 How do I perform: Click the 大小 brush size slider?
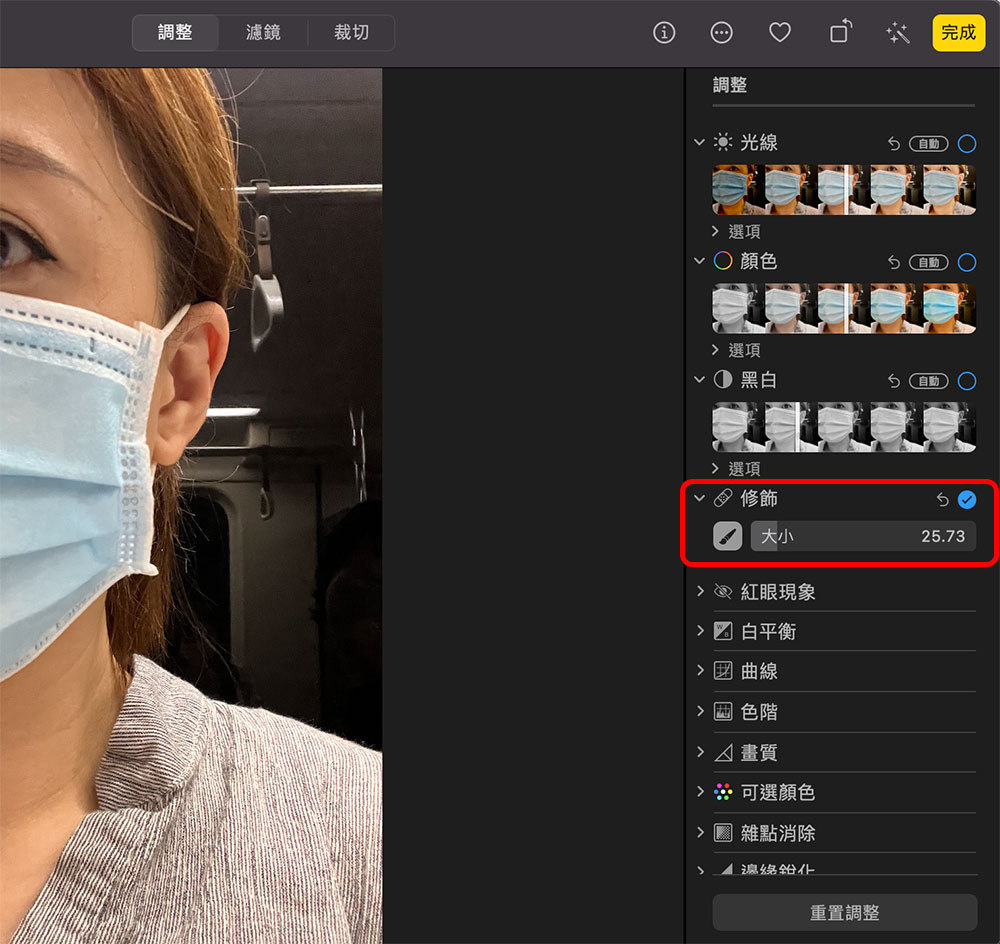[862, 536]
